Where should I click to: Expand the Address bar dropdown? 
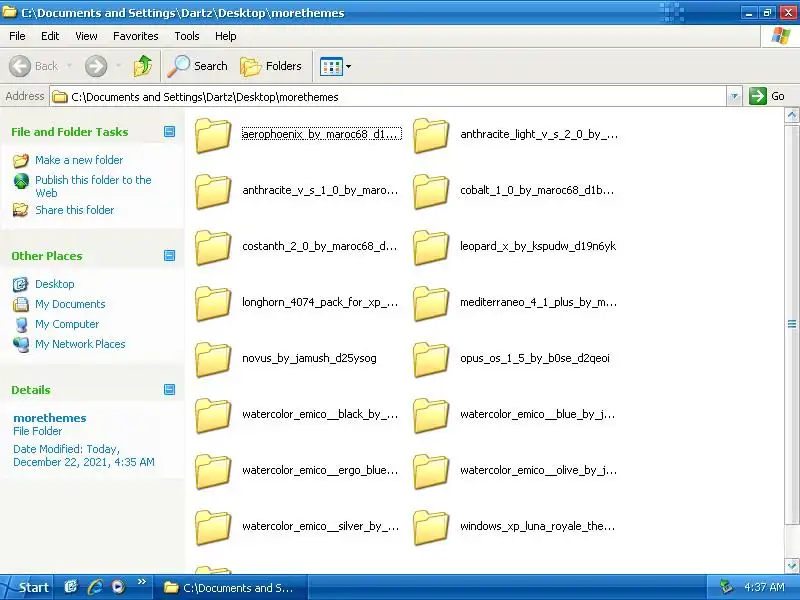pos(734,96)
